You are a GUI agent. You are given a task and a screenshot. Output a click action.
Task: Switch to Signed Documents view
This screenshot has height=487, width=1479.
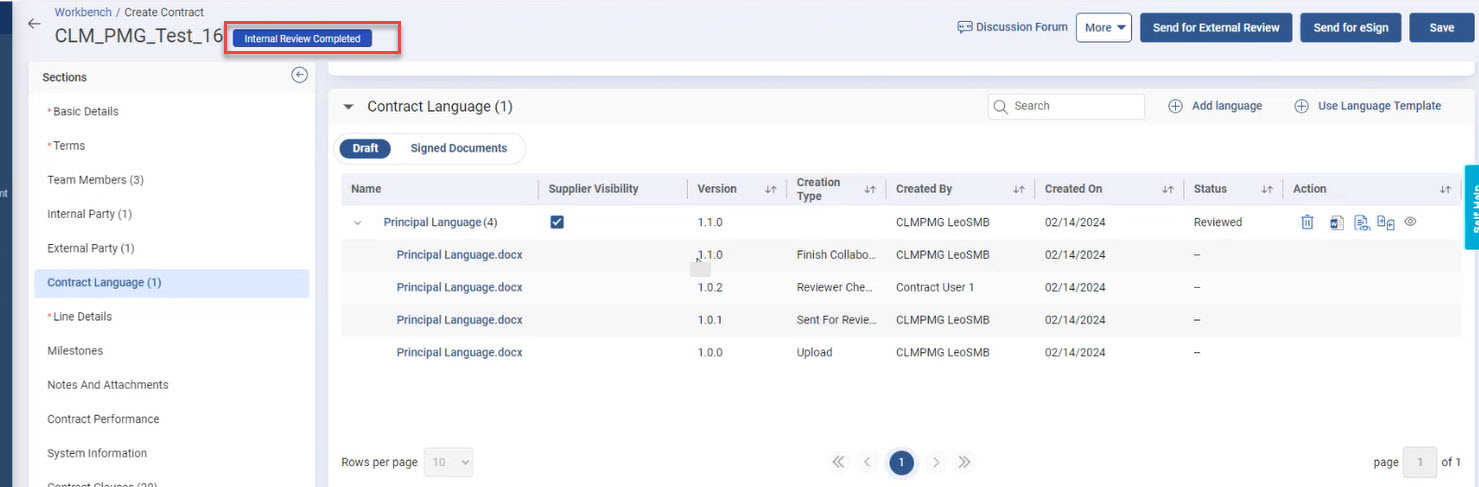point(458,148)
